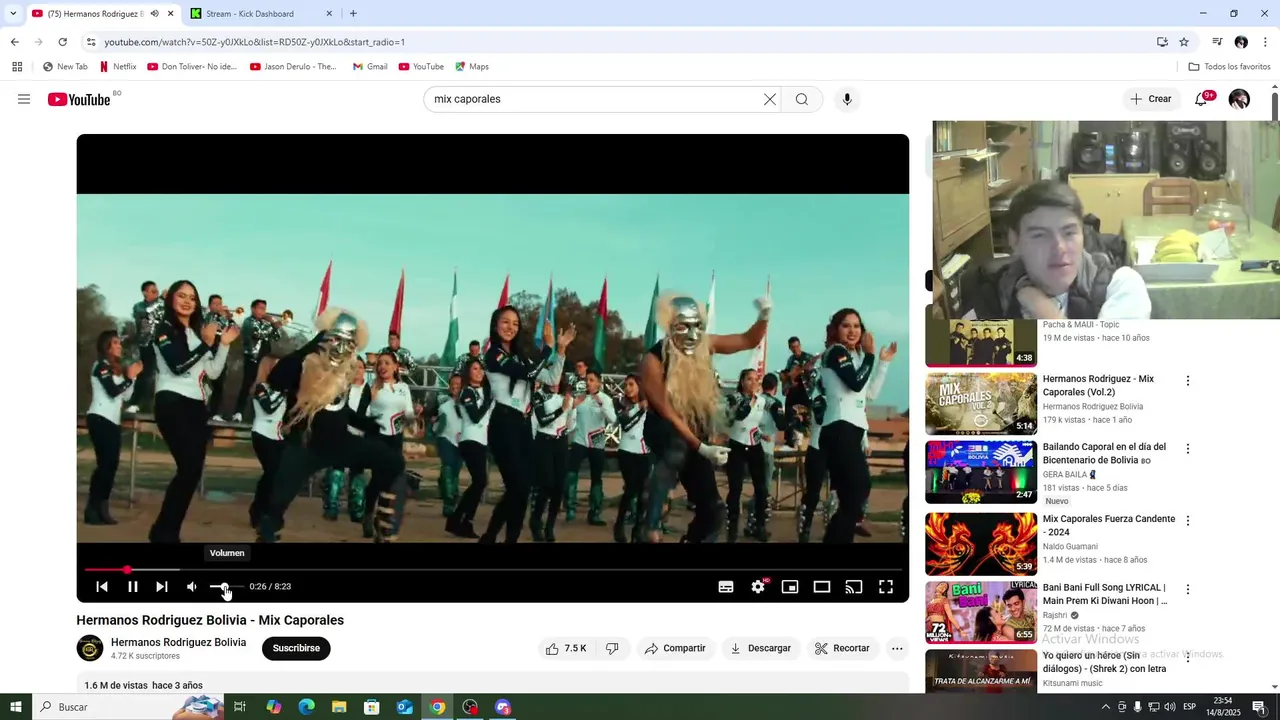Play the Bailando Caporal thumbnail

click(981, 472)
